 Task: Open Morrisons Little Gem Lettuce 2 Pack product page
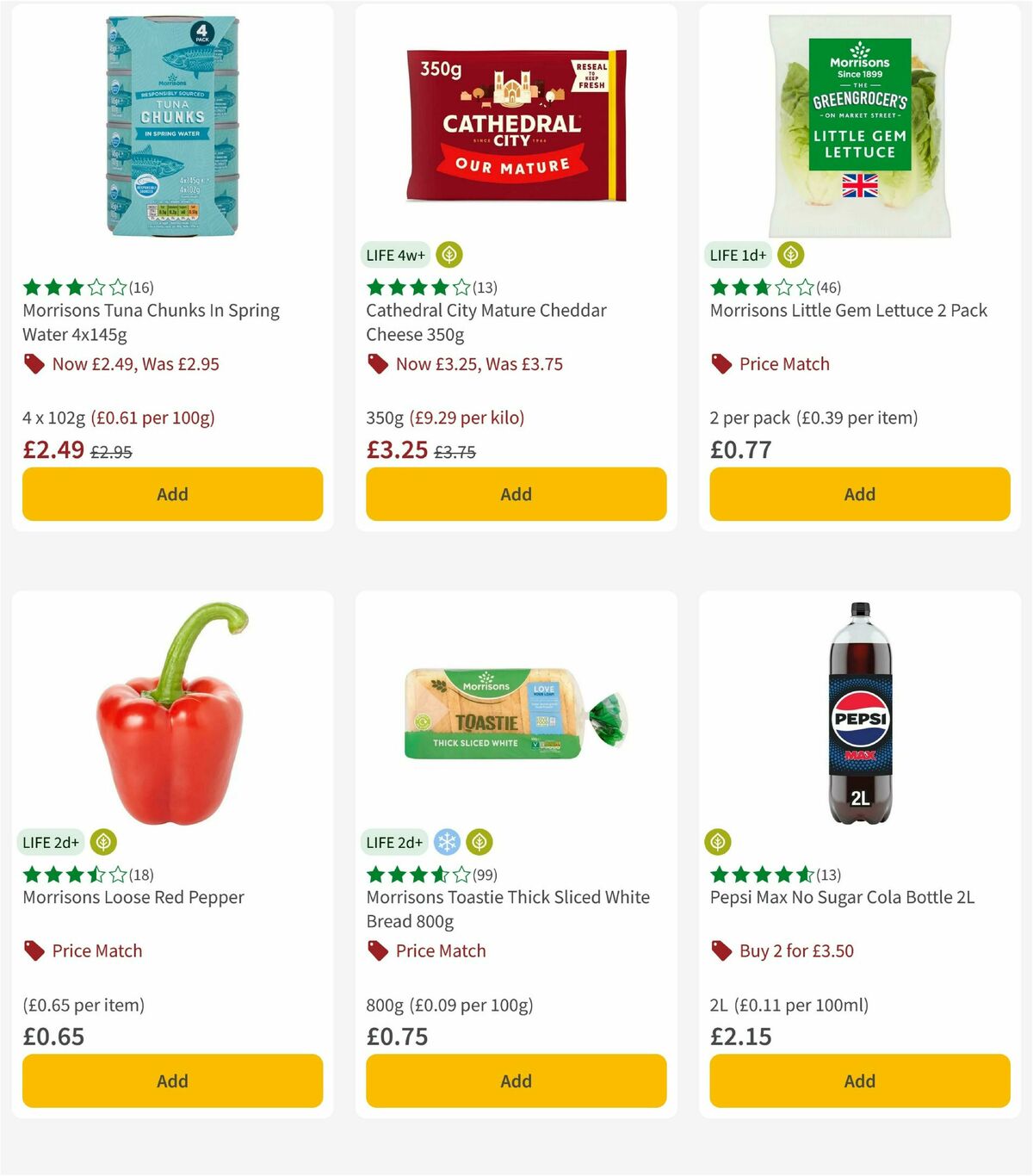pyautogui.click(x=847, y=311)
